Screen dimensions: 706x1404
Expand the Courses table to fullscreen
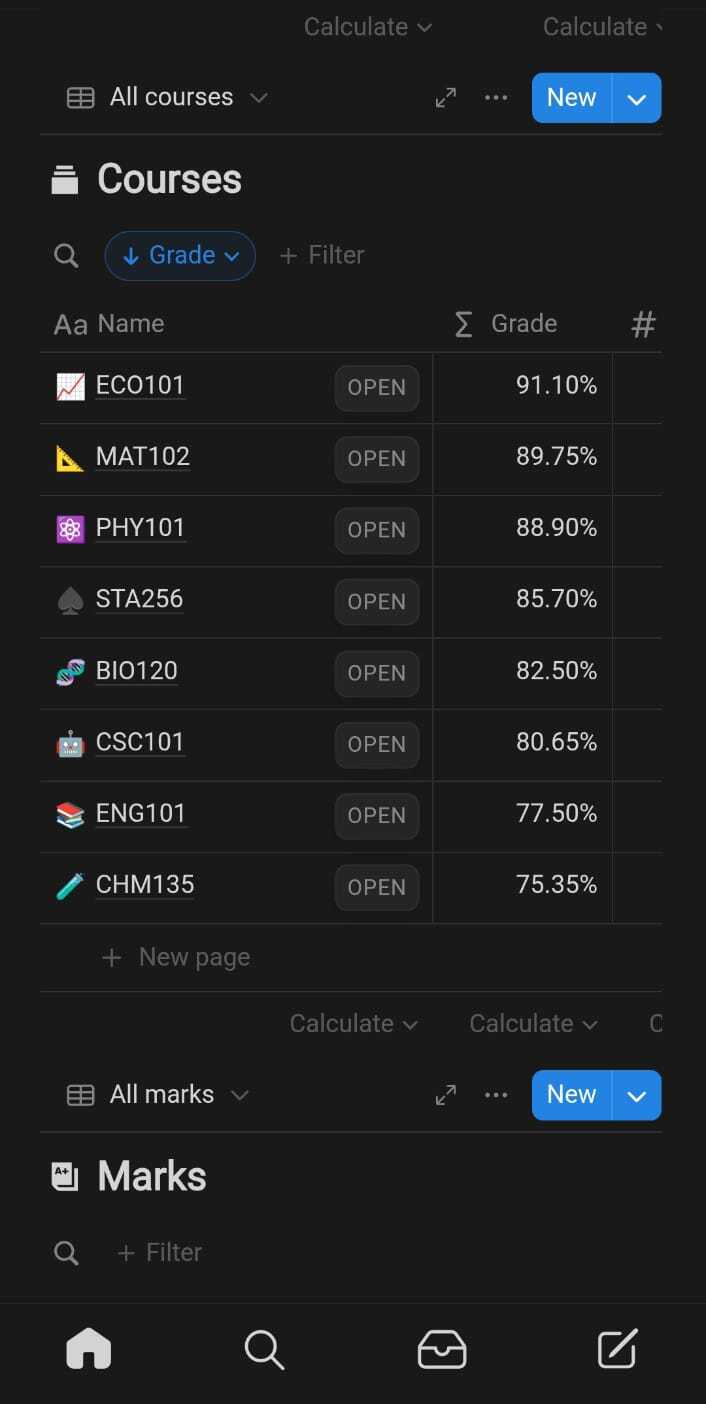click(x=445, y=97)
